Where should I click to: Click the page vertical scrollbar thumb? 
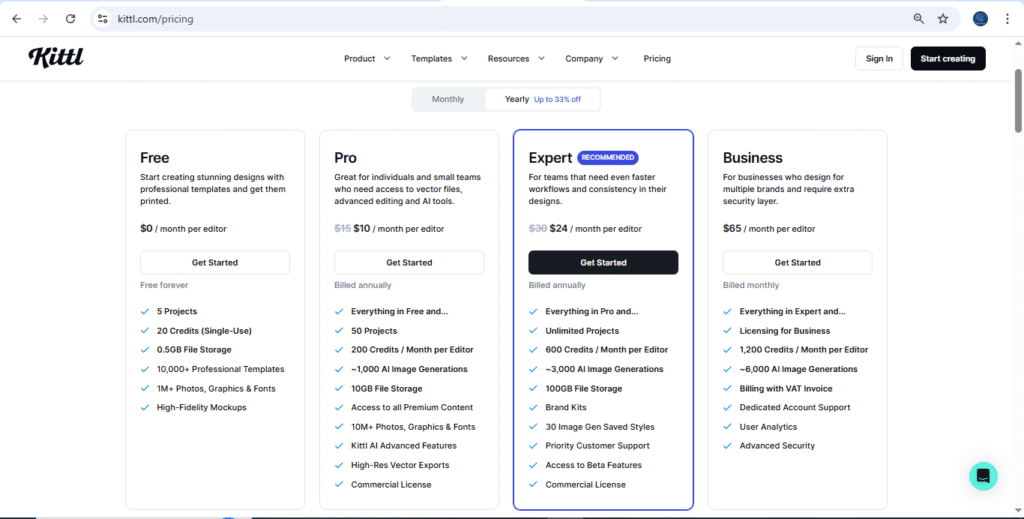1018,101
